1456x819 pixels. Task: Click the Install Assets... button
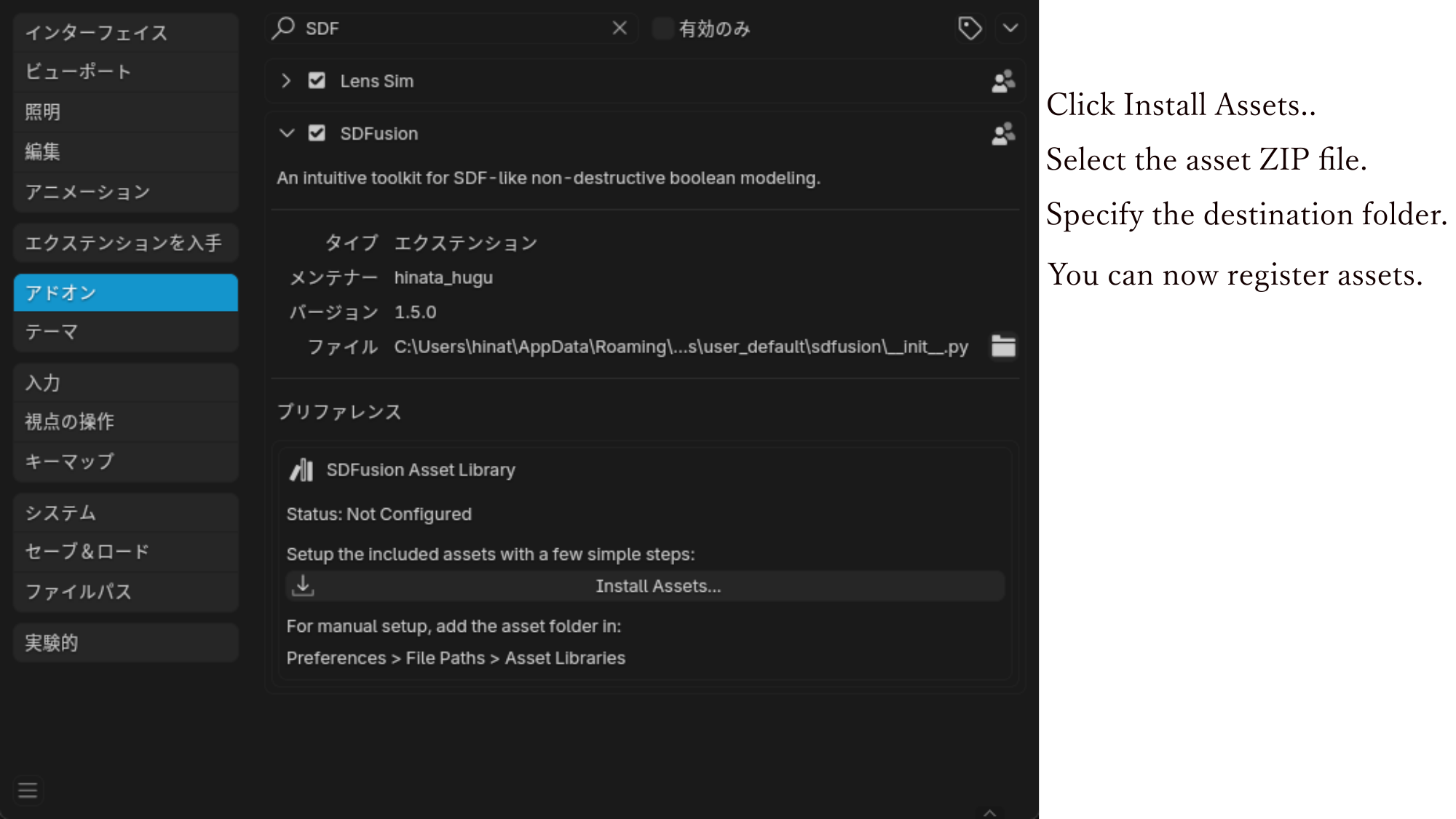coord(646,586)
